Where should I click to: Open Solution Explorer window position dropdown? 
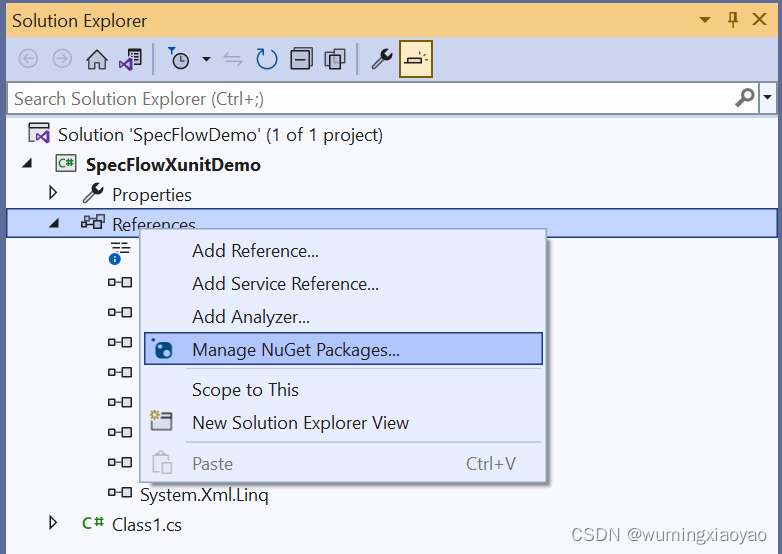click(705, 20)
